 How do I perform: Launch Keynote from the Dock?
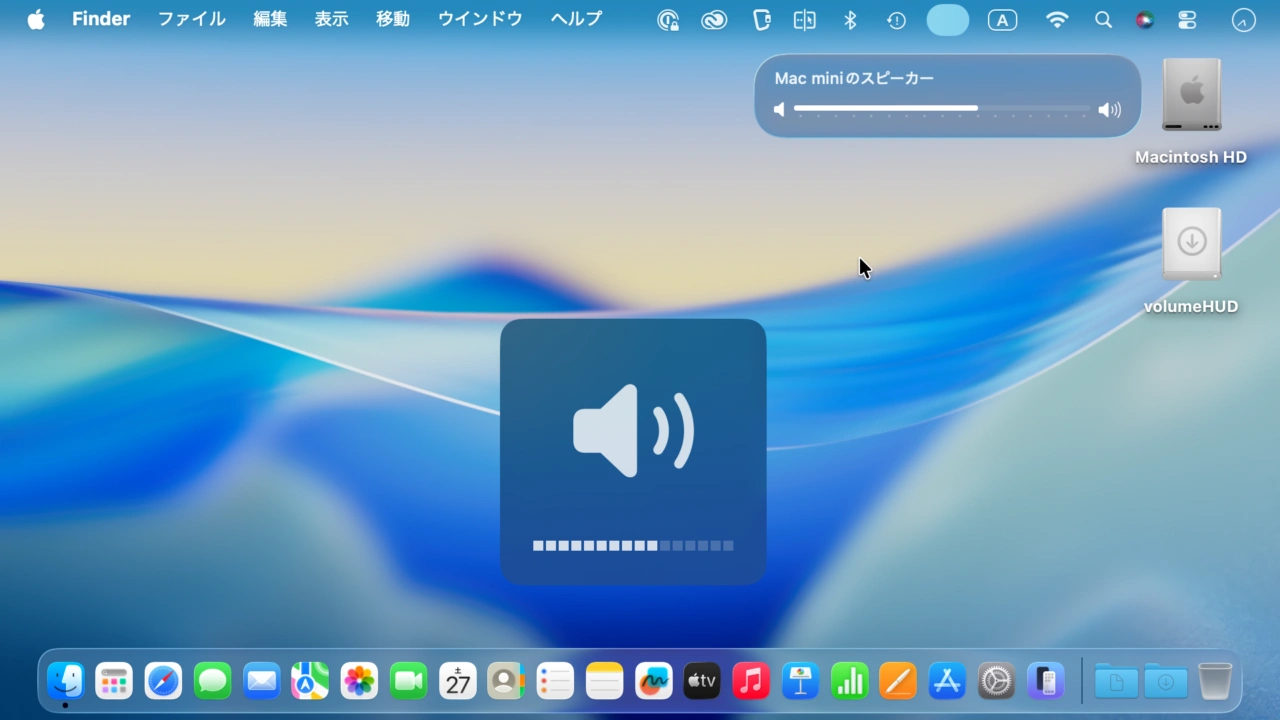(x=800, y=682)
